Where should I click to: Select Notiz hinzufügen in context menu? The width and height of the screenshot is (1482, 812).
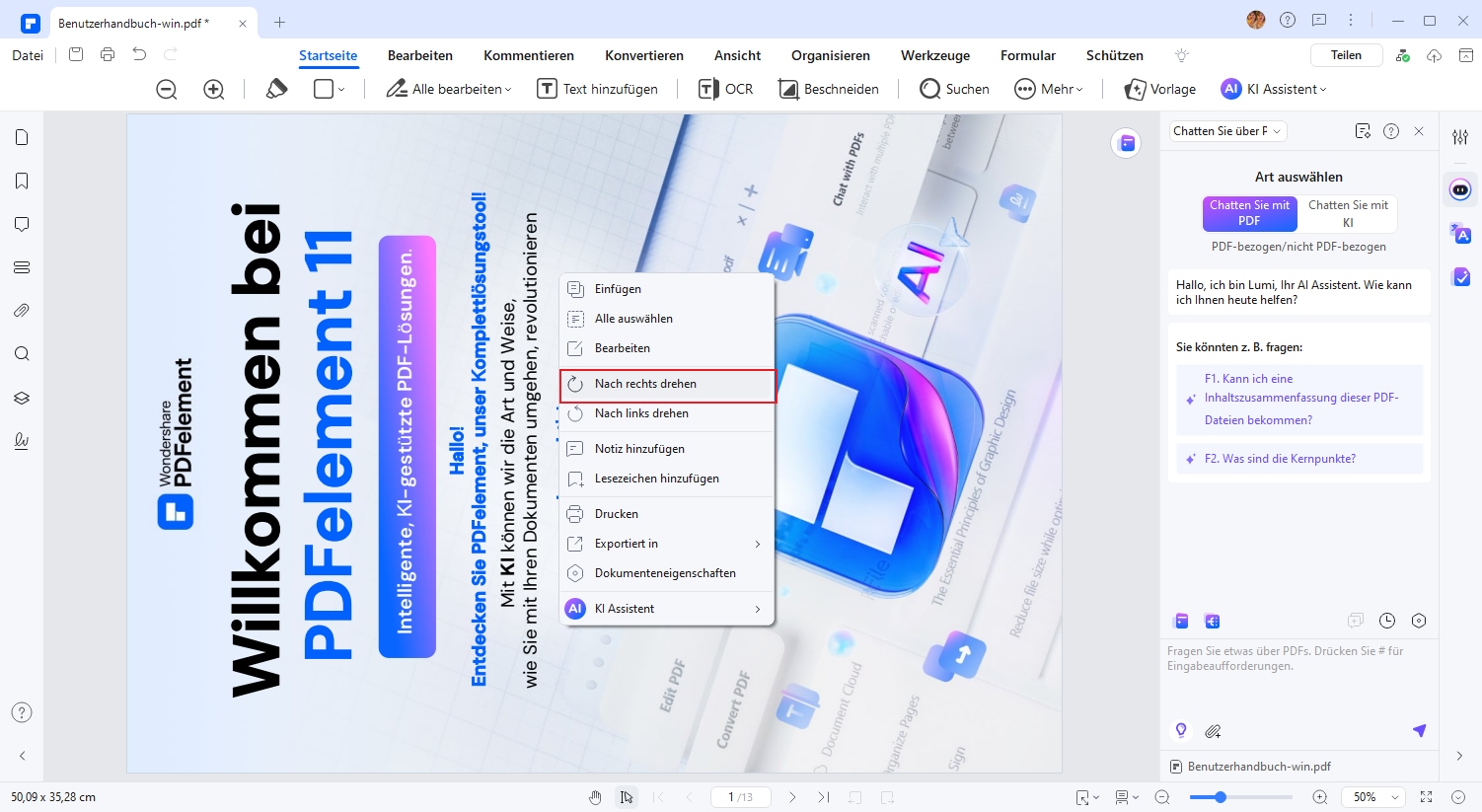668,449
